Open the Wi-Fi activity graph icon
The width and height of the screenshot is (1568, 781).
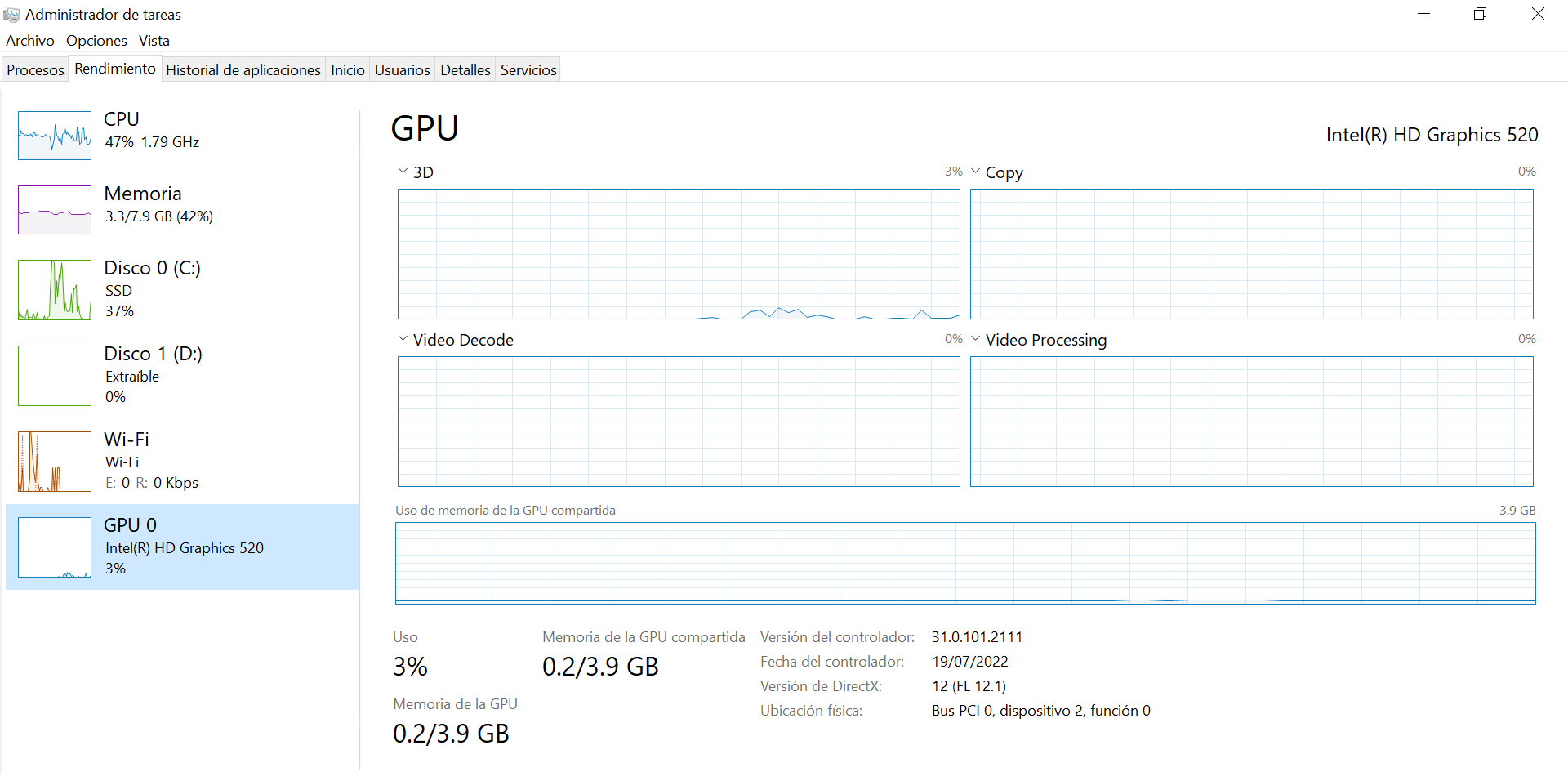pyautogui.click(x=55, y=462)
